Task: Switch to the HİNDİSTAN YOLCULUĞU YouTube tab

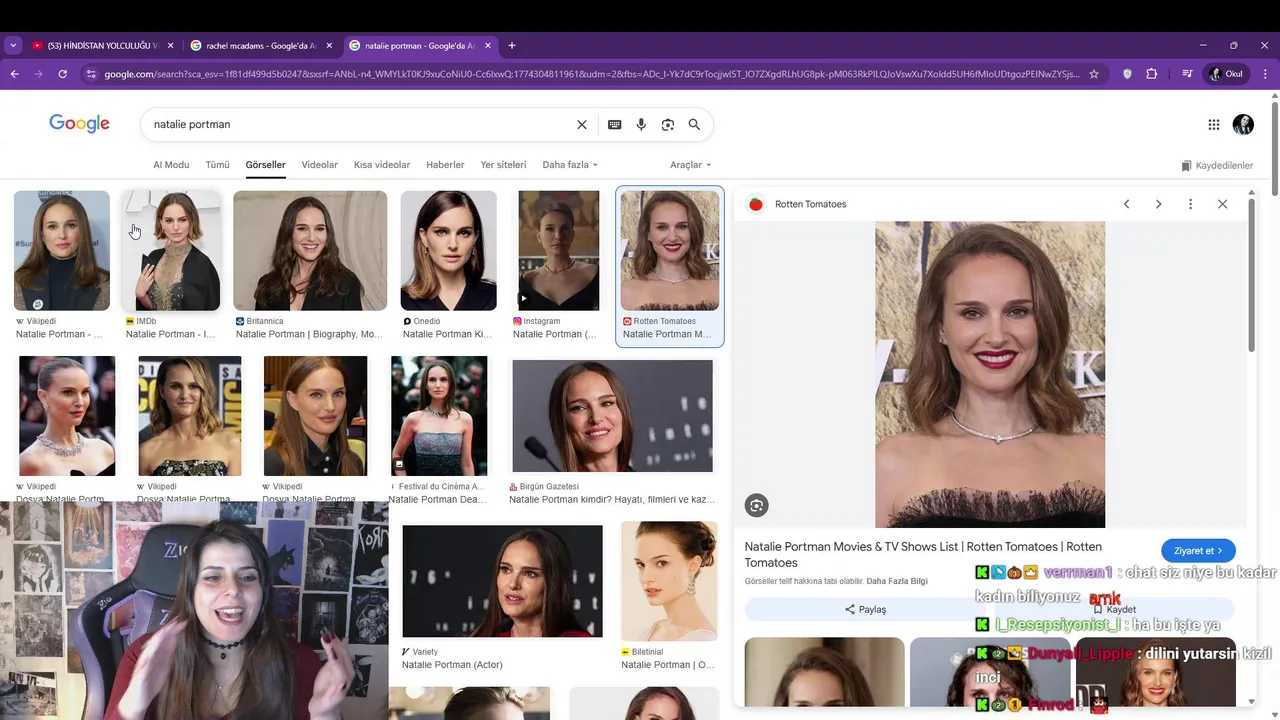Action: pos(102,46)
